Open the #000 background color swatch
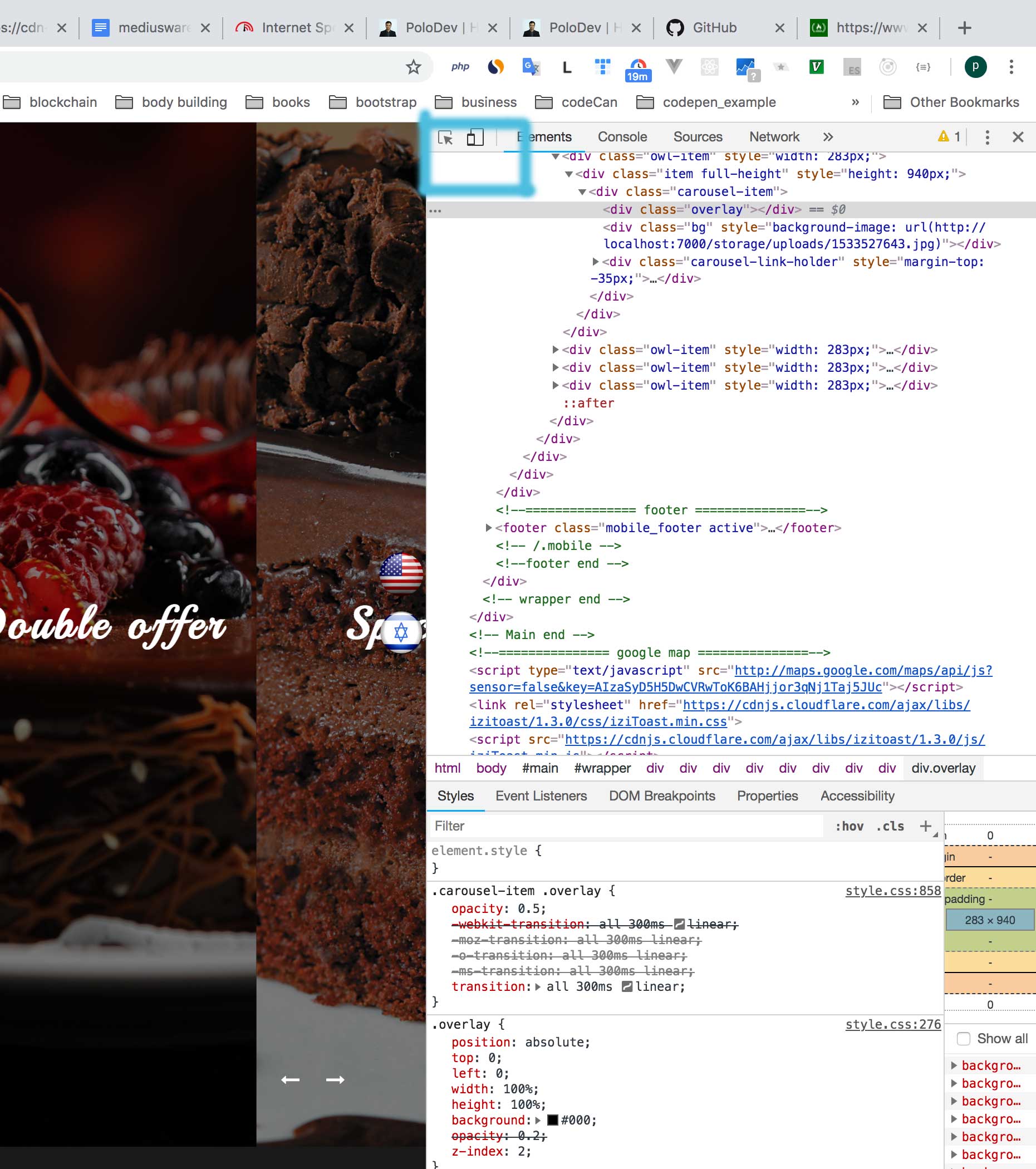Screen dimensions: 1036x1169 click(553, 1121)
